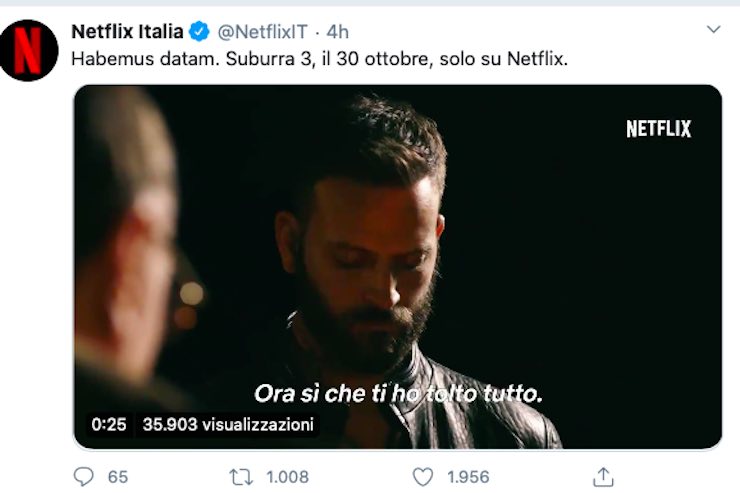This screenshot has width=740, height=493.
Task: Click the 65 replies count
Action: pyautogui.click(x=118, y=477)
